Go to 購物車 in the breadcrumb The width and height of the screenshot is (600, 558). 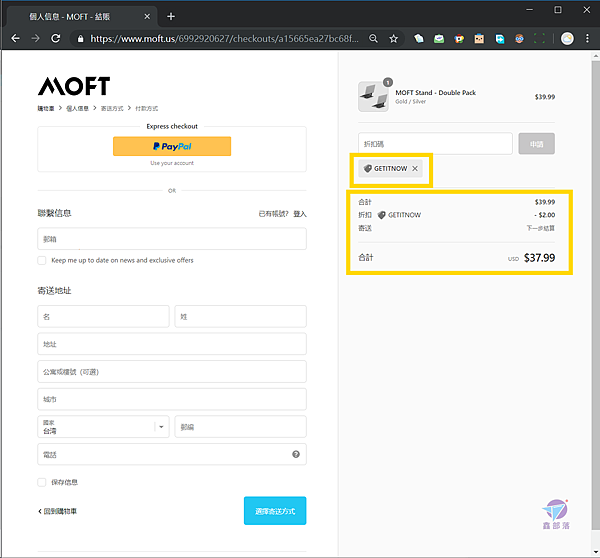(x=46, y=109)
